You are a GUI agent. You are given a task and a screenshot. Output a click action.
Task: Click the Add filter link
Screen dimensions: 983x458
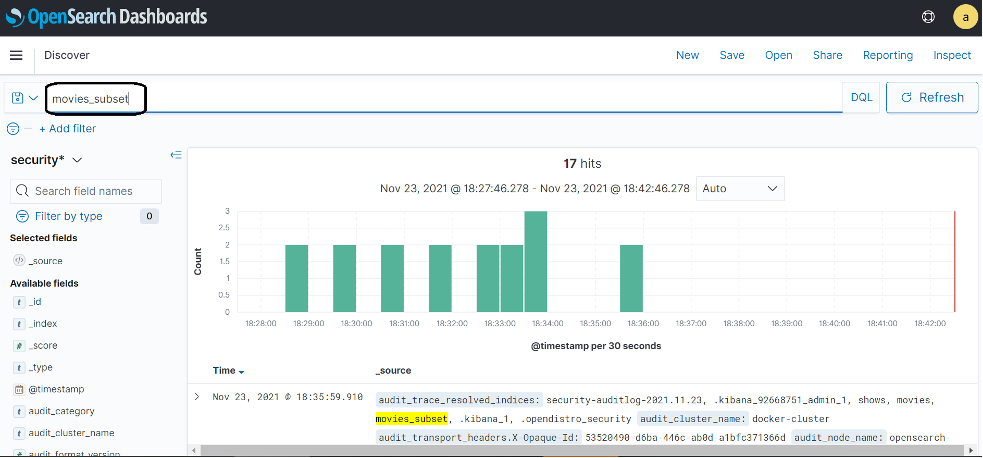pos(68,128)
